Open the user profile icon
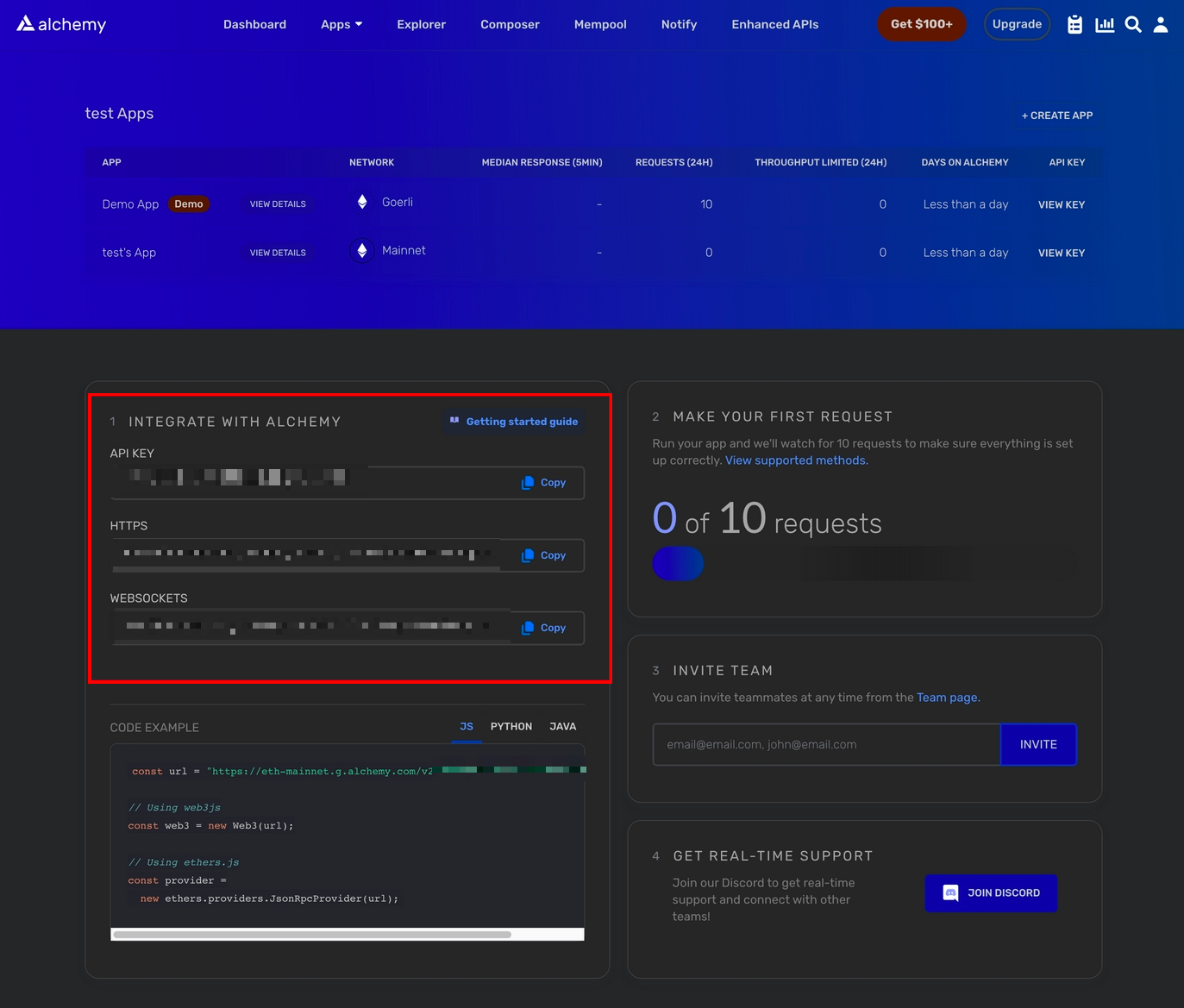1184x1008 pixels. [x=1161, y=25]
